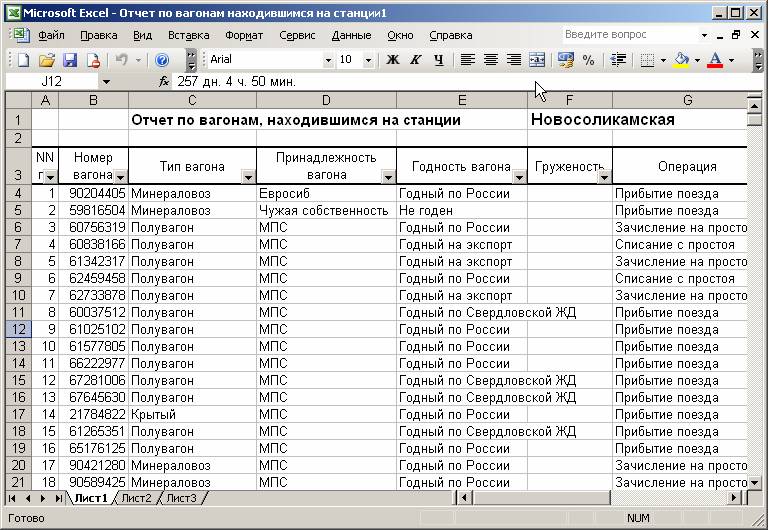Open the Файл menu
This screenshot has height=530, width=768.
(x=51, y=35)
